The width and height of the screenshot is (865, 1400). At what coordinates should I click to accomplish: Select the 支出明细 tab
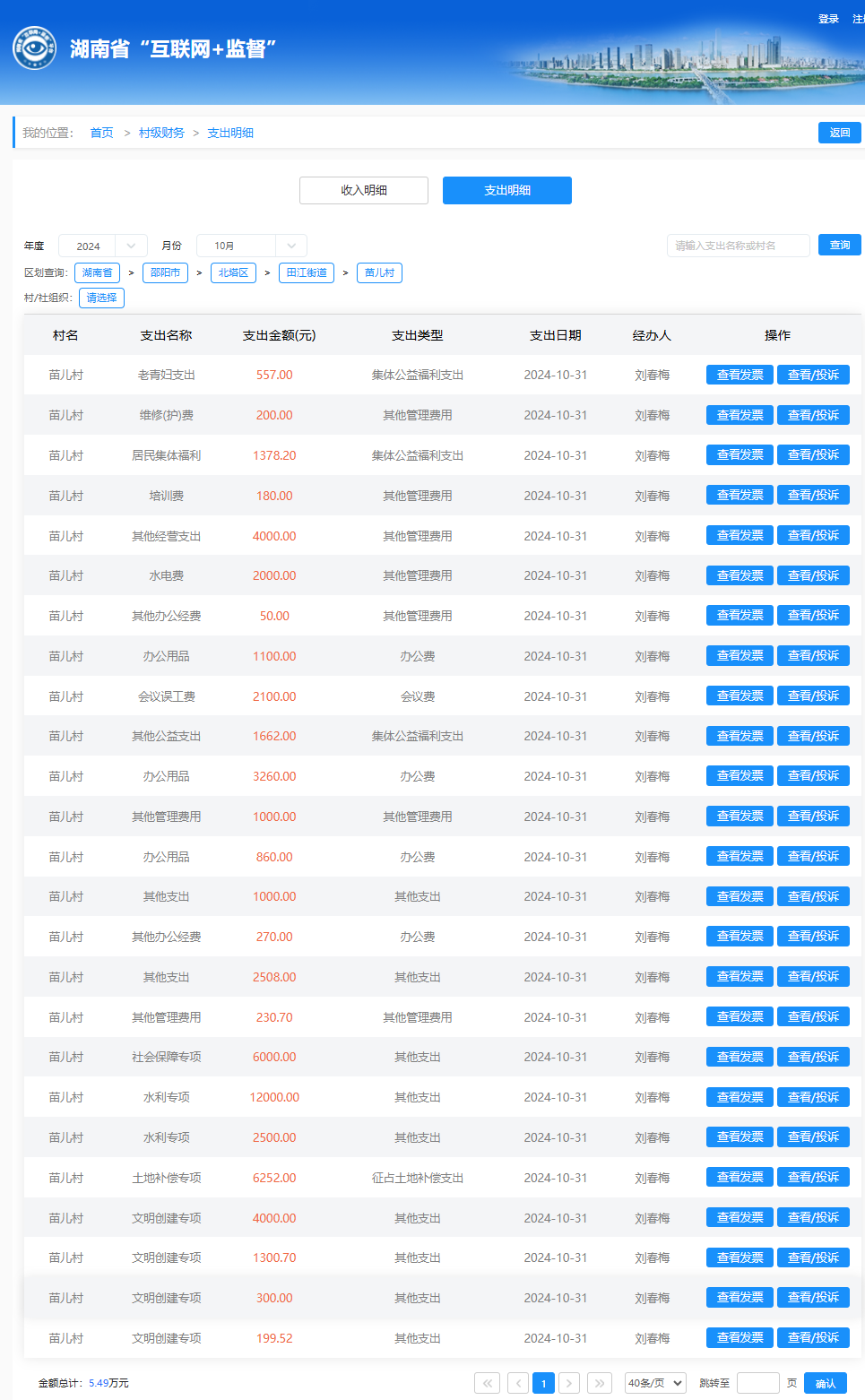pyautogui.click(x=507, y=190)
